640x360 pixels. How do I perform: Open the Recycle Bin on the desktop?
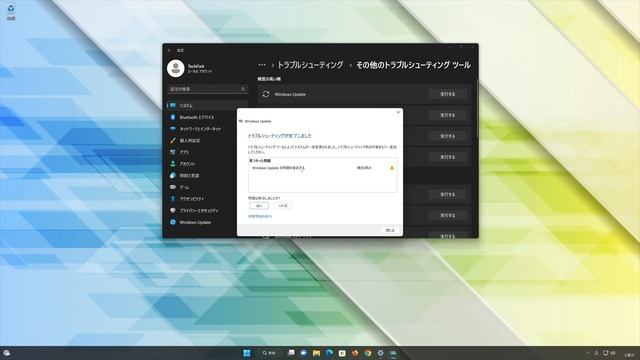[x=11, y=12]
